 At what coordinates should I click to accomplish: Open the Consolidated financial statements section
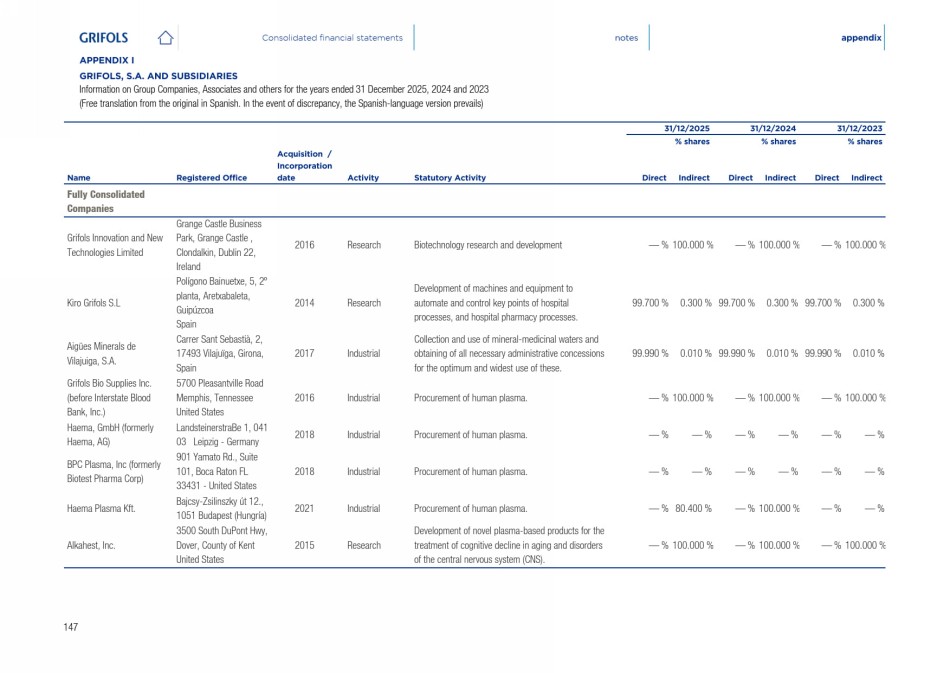pyautogui.click(x=332, y=38)
